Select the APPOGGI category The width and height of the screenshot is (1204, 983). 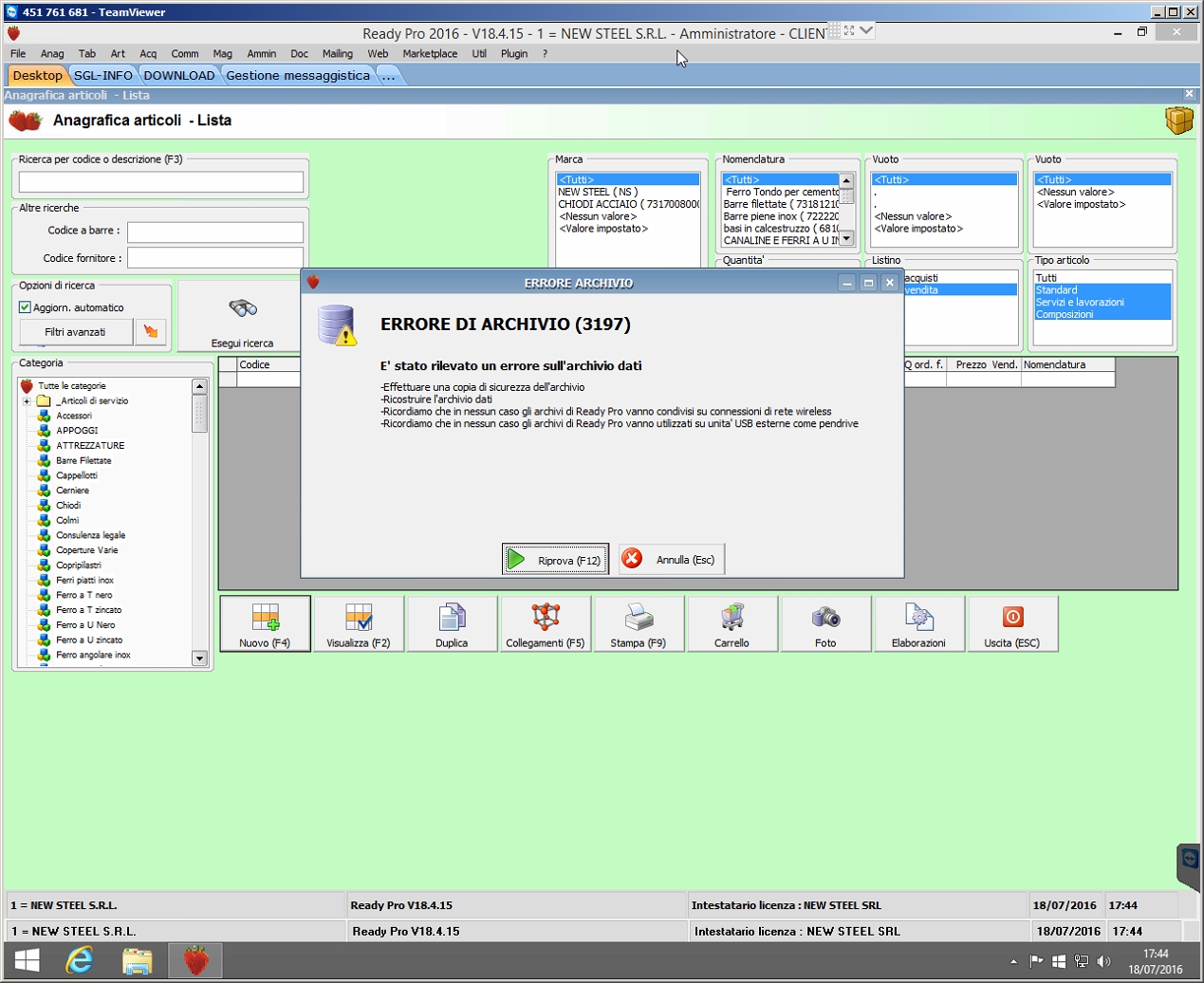[x=77, y=431]
